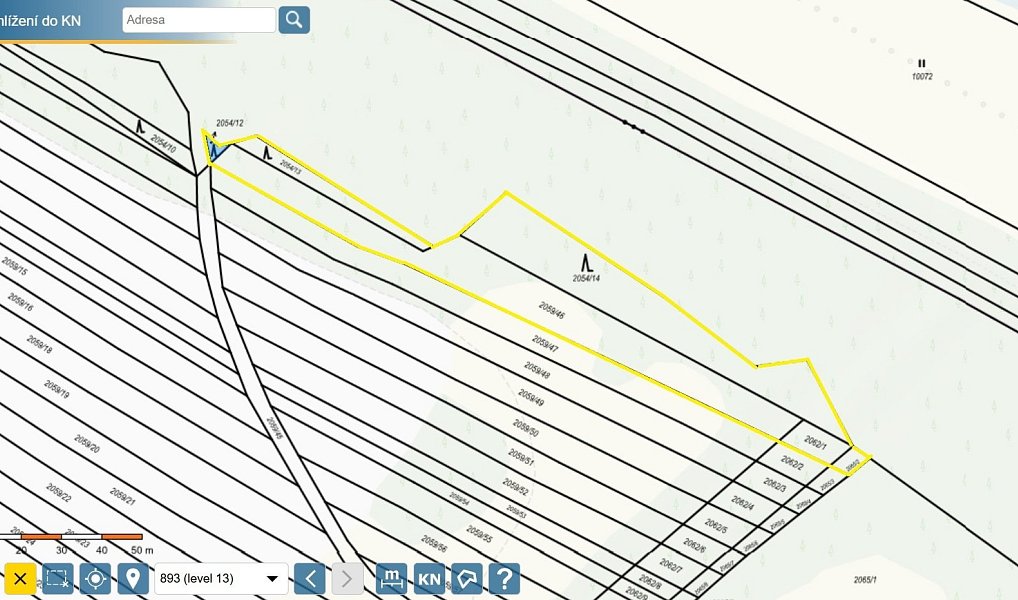The image size is (1018, 600).
Task: Click parcel label 2054/10
Action: (163, 144)
